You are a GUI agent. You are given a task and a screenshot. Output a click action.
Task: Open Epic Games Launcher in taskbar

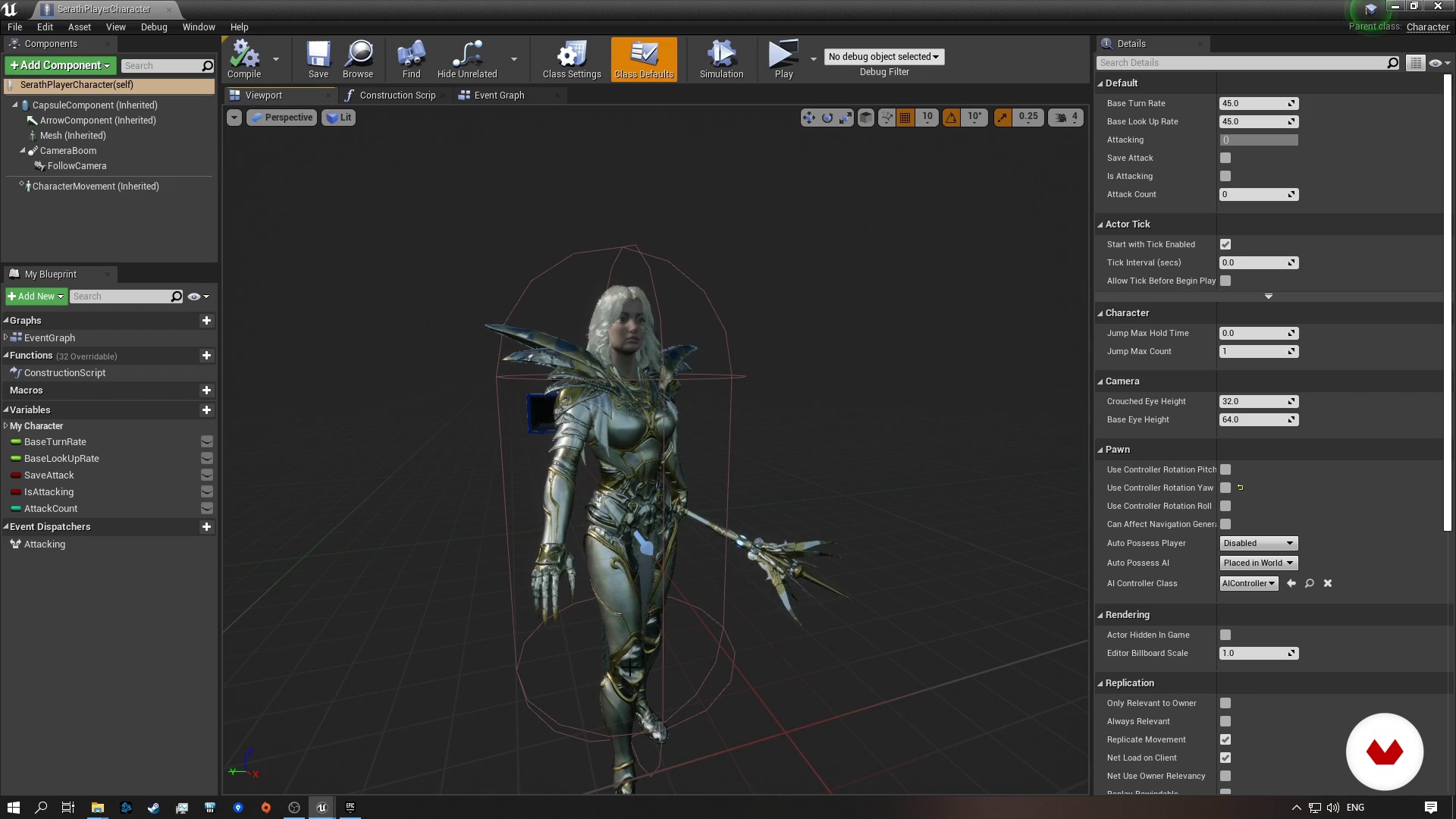(x=350, y=808)
